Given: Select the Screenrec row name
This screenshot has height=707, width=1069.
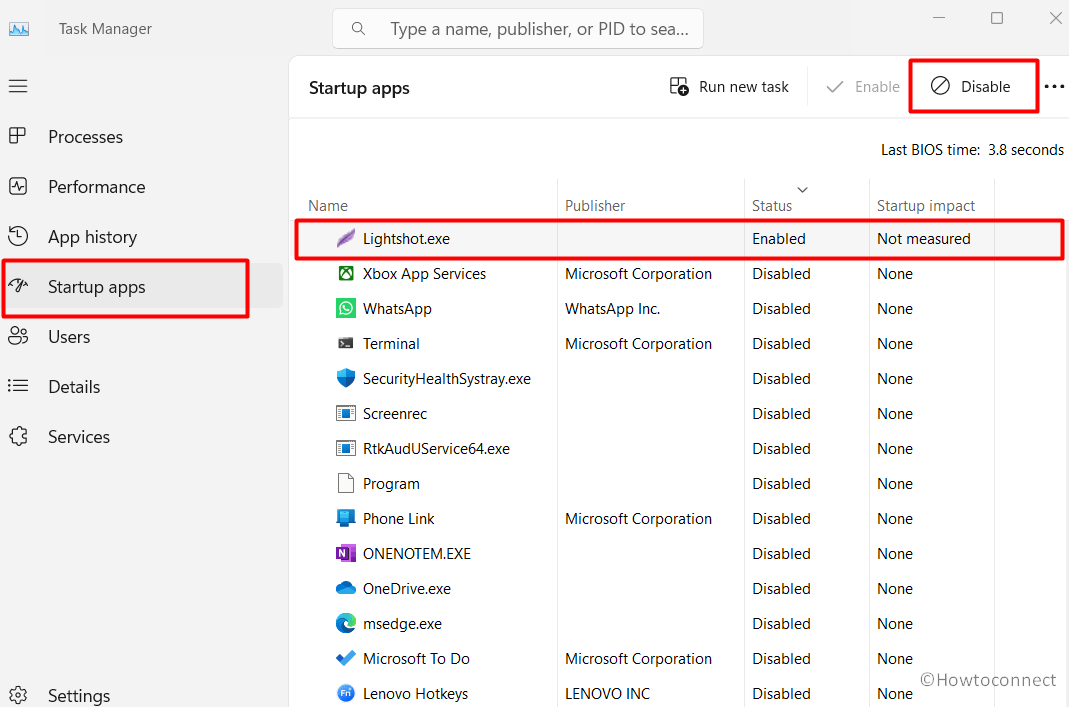Looking at the screenshot, I should (395, 414).
